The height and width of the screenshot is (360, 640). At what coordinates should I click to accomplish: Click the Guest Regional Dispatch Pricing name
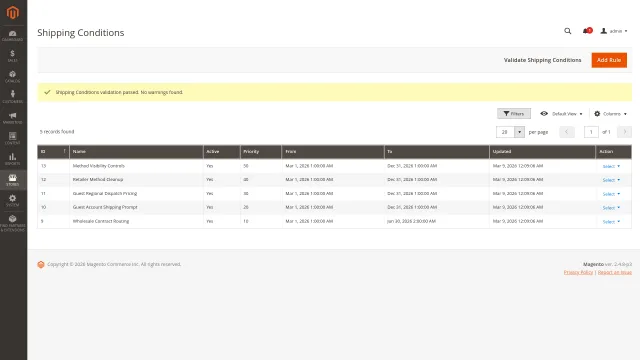click(104, 193)
